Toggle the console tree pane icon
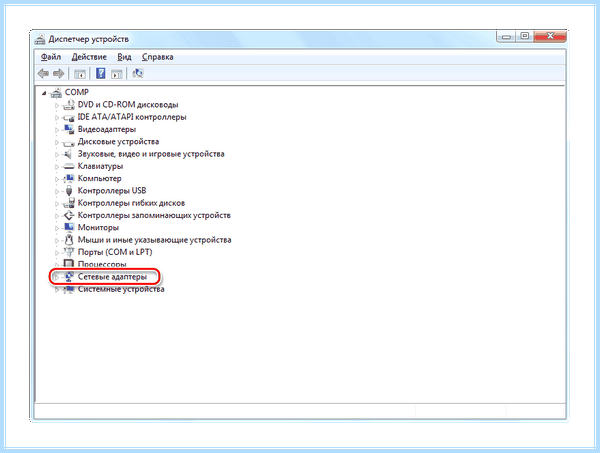This screenshot has width=600, height=453. click(80, 73)
